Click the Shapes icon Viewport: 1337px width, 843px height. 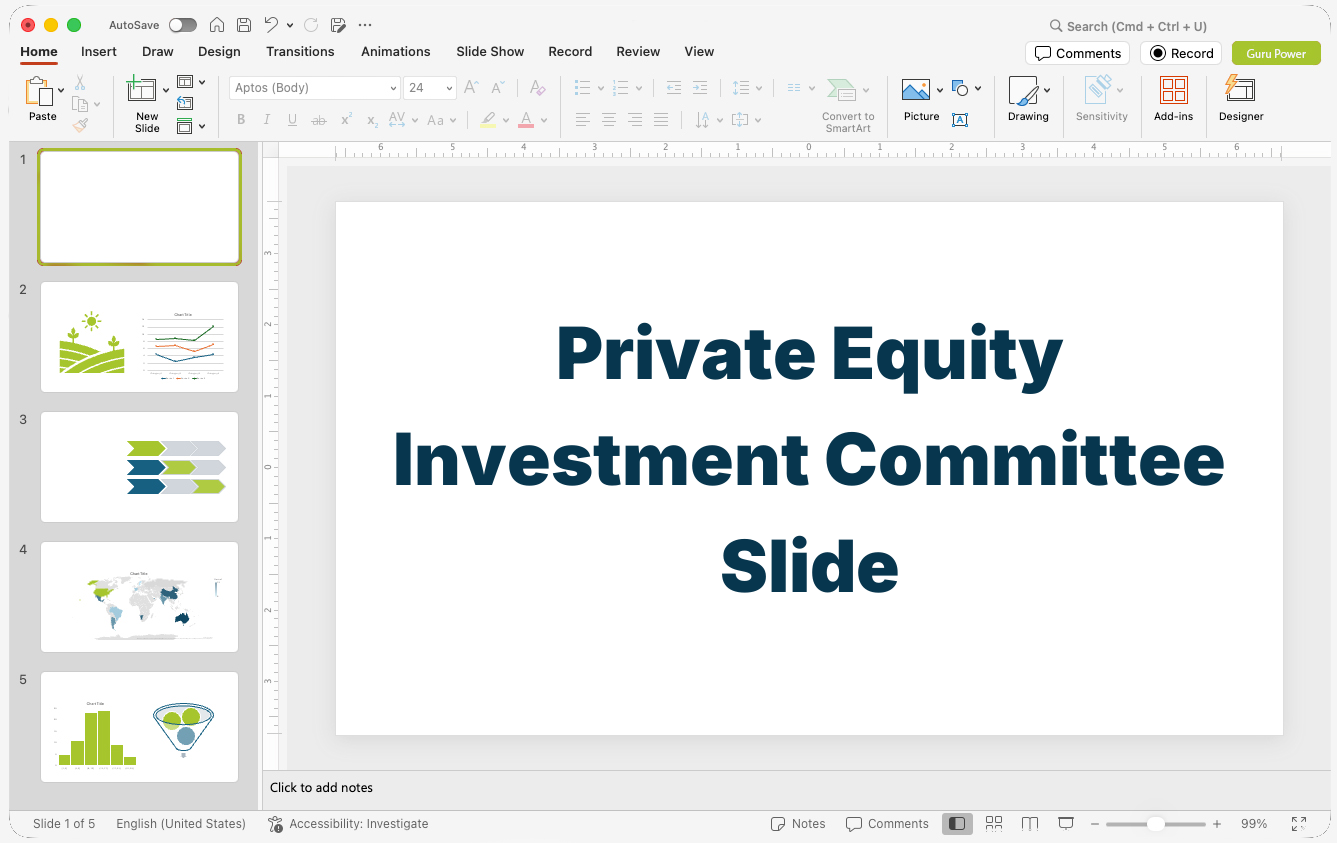(960, 88)
